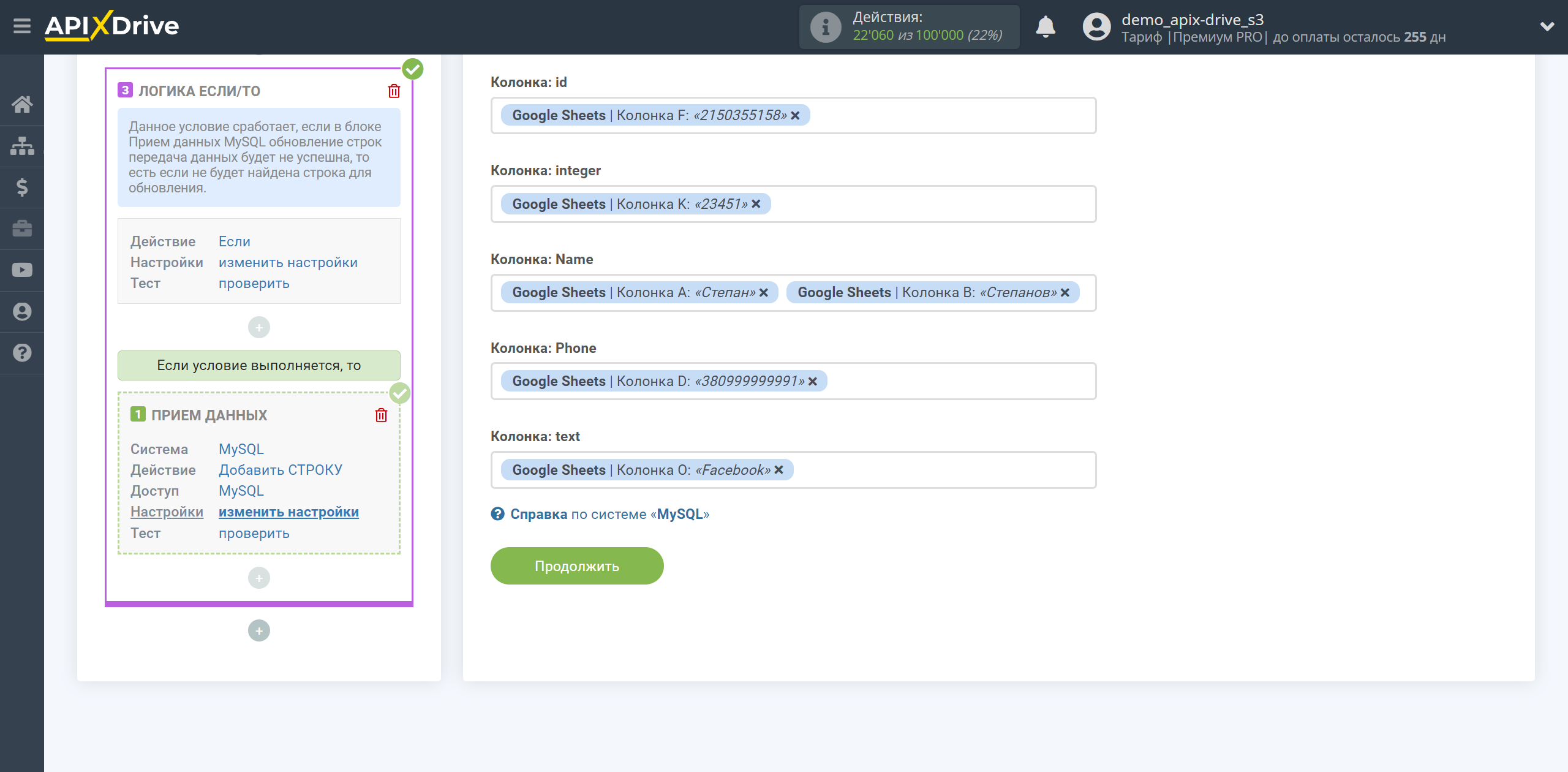This screenshot has height=772, width=1568.
Task: Open profile icon in sidebar
Action: pos(22,312)
